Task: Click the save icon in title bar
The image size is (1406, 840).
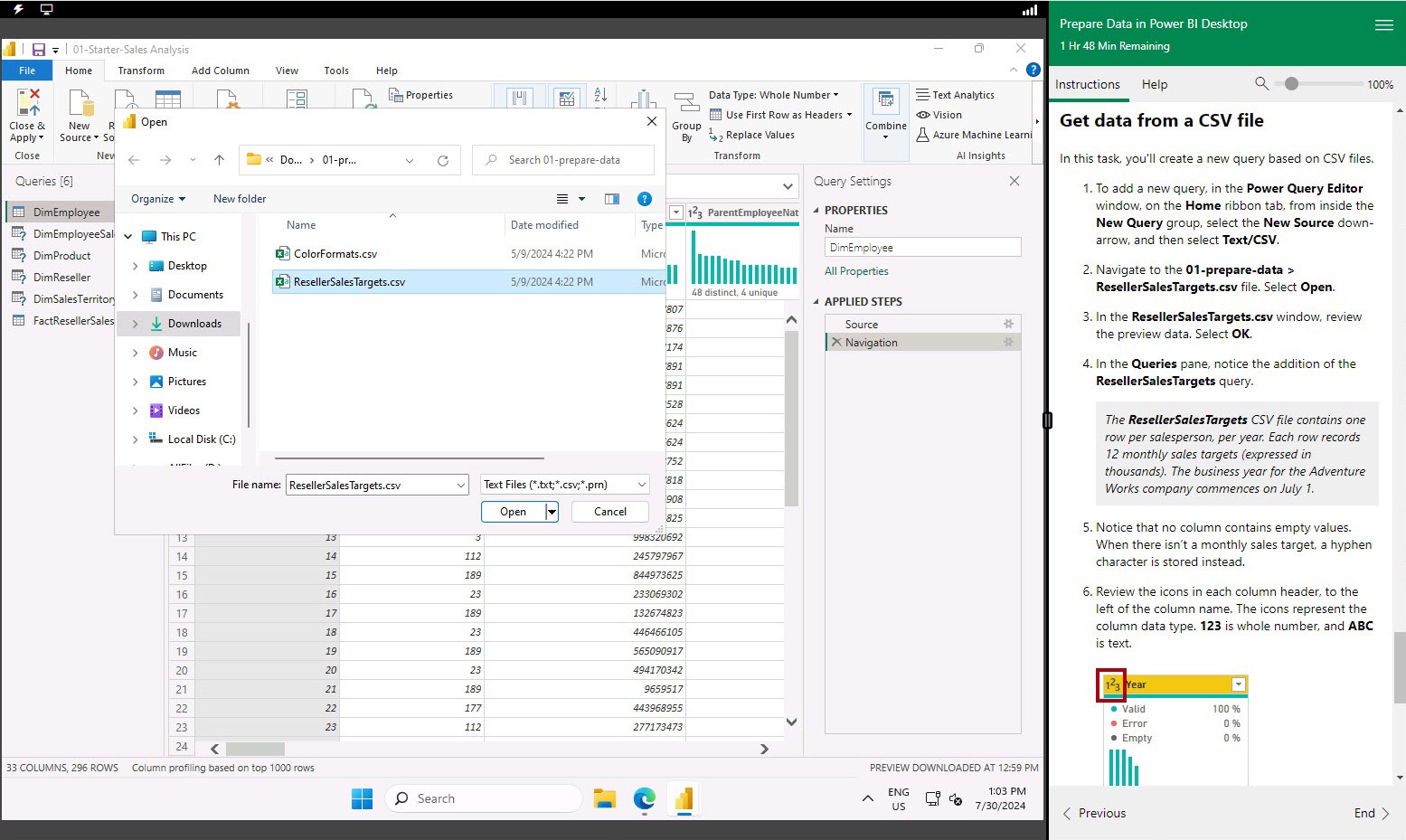Action: coord(39,50)
